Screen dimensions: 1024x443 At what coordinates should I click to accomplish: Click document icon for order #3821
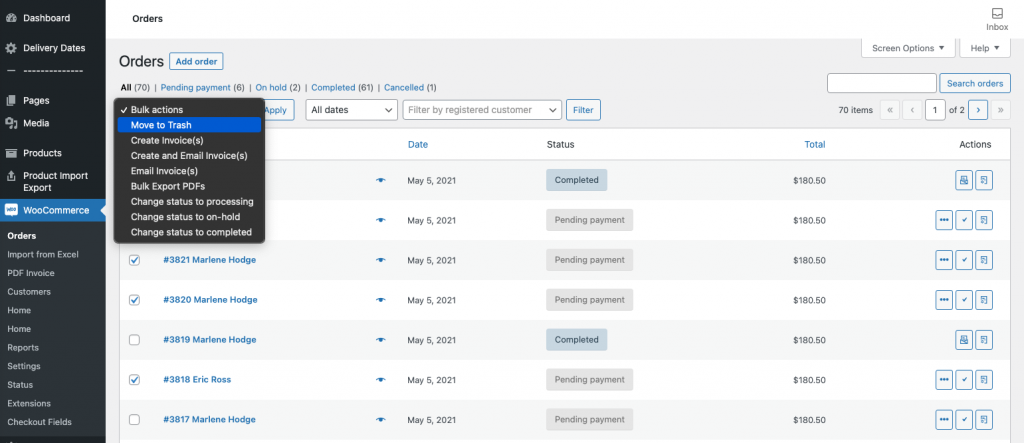point(984,260)
